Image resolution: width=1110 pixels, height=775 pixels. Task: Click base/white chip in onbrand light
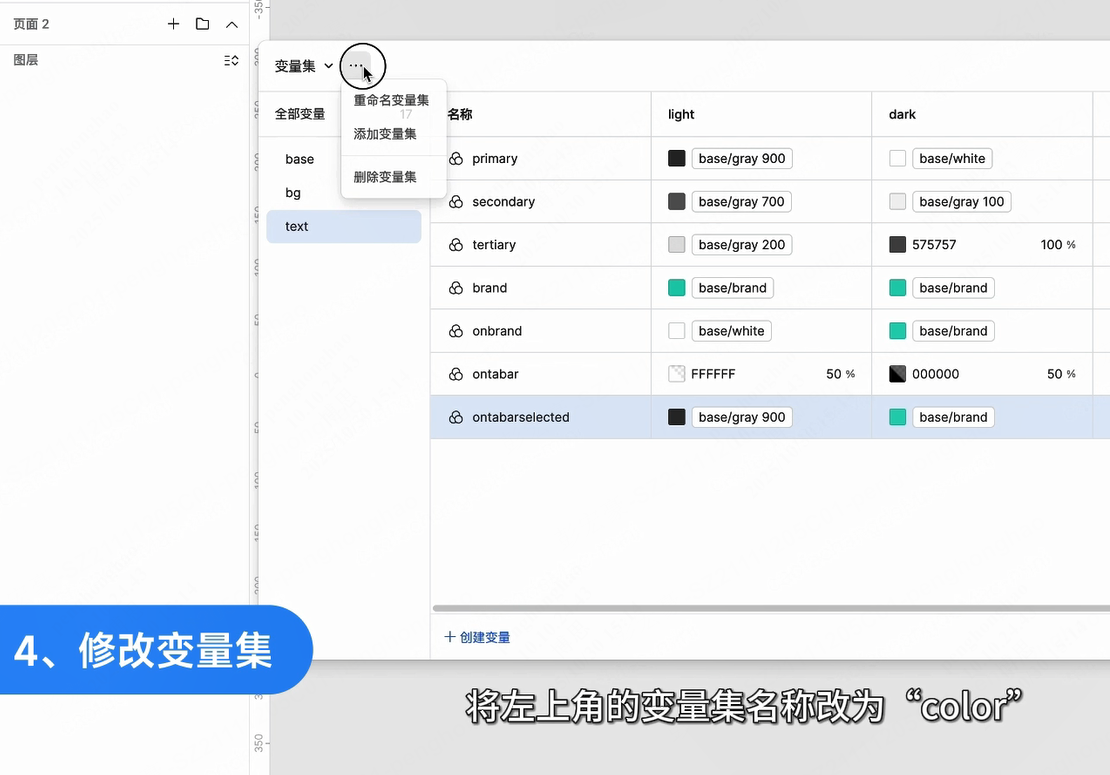tap(731, 331)
